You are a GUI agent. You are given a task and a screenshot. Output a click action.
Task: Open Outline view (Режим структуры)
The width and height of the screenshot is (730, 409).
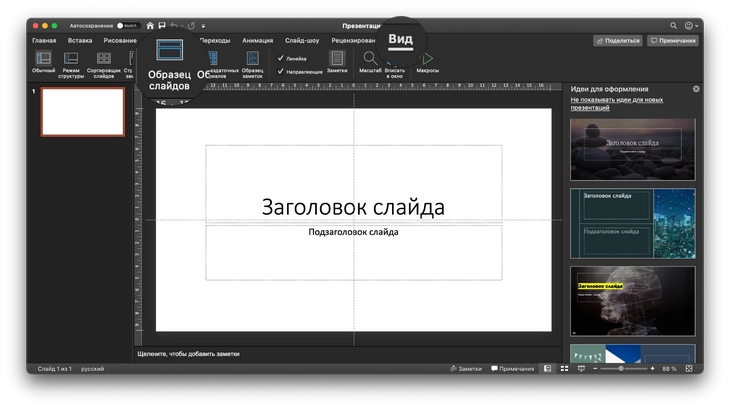(71, 64)
